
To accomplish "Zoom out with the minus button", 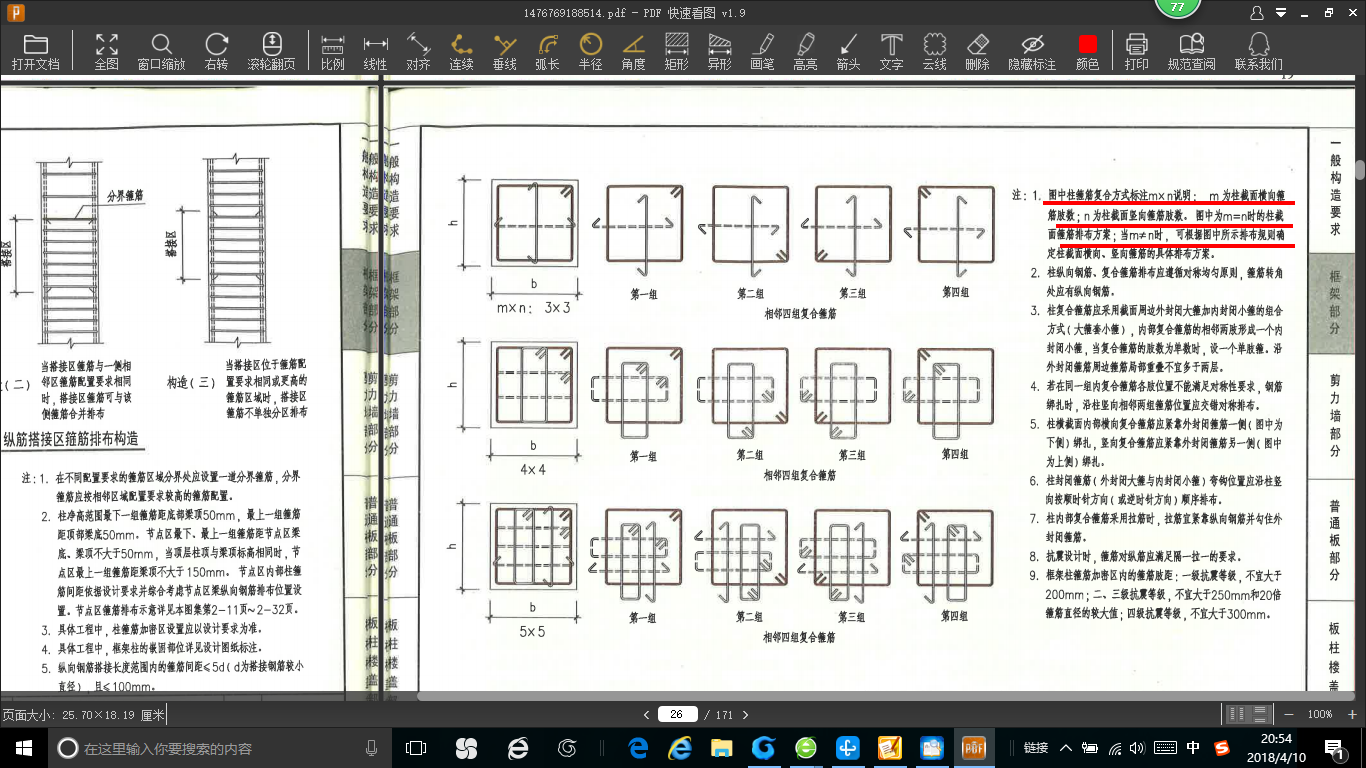I will click(1288, 714).
